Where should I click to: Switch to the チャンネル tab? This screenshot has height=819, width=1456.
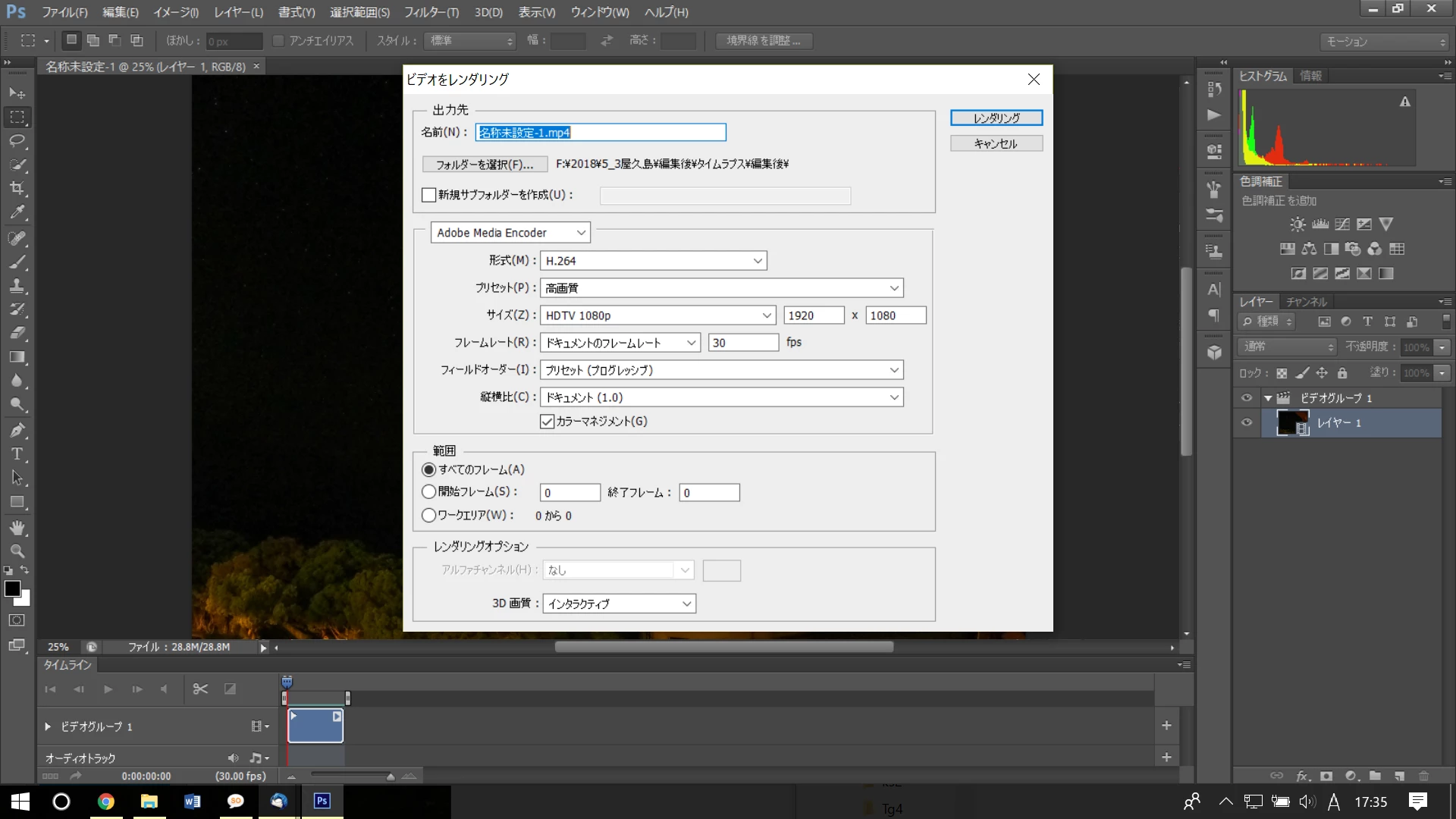click(x=1307, y=302)
